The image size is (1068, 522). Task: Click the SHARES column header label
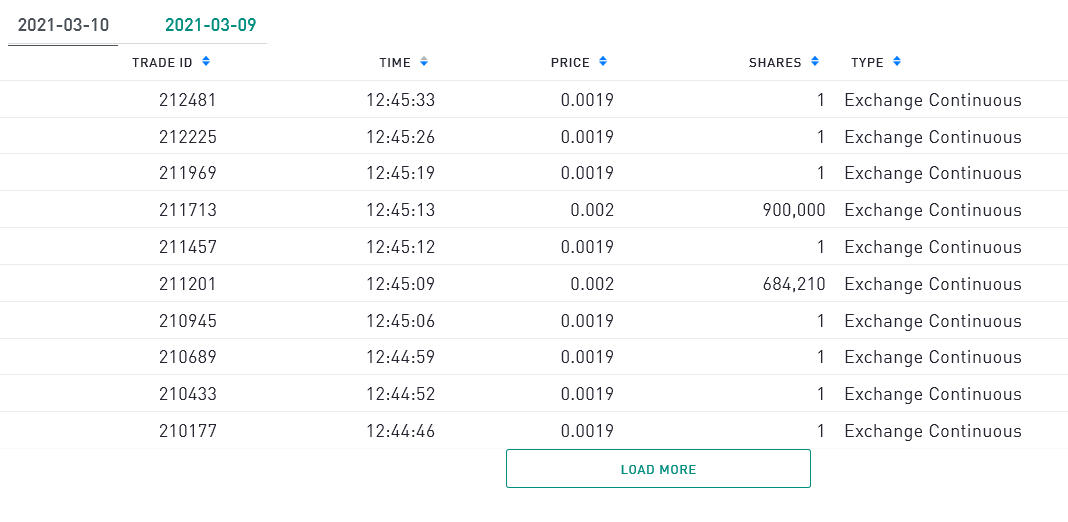775,62
